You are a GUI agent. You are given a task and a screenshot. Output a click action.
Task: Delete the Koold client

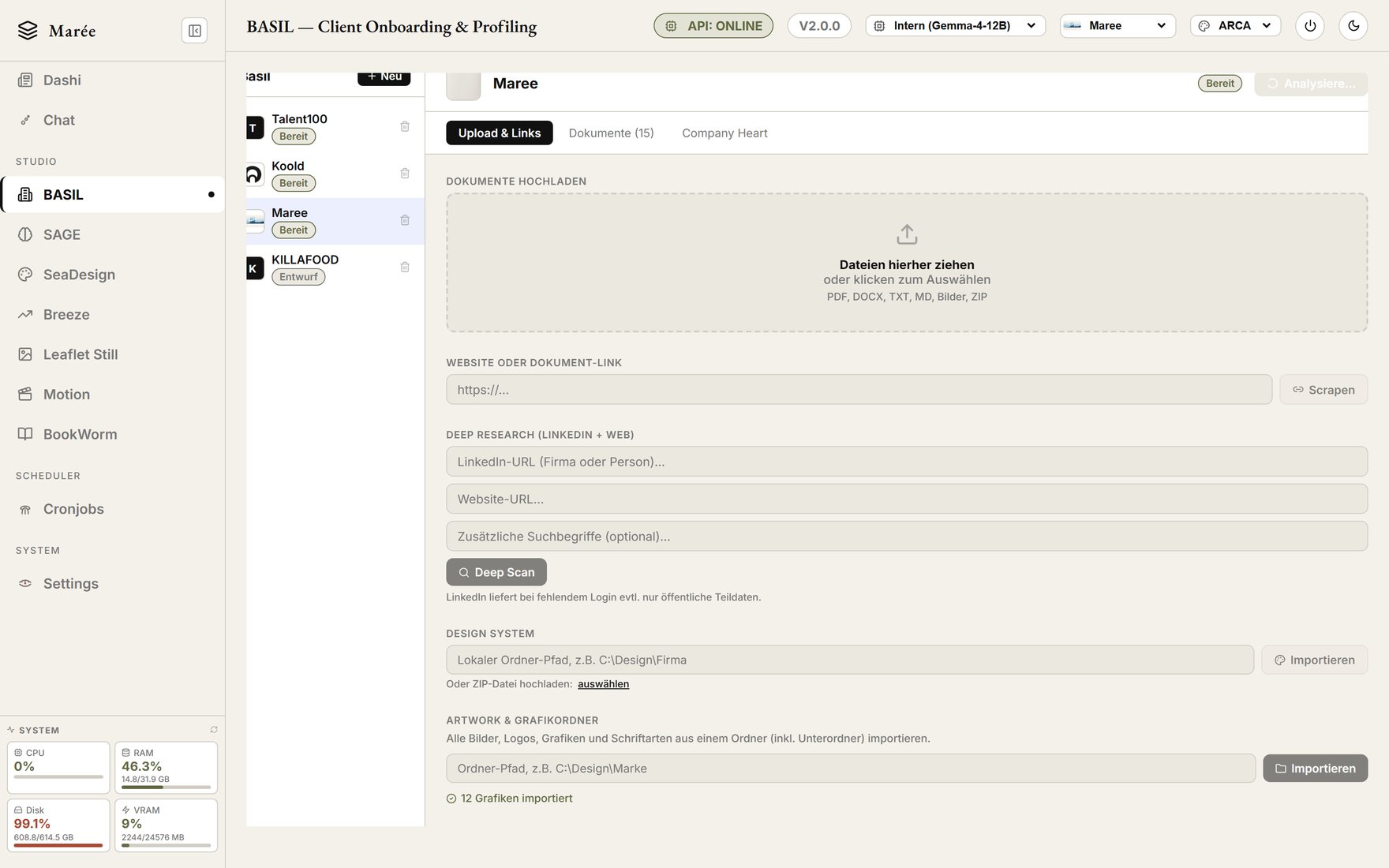tap(405, 174)
